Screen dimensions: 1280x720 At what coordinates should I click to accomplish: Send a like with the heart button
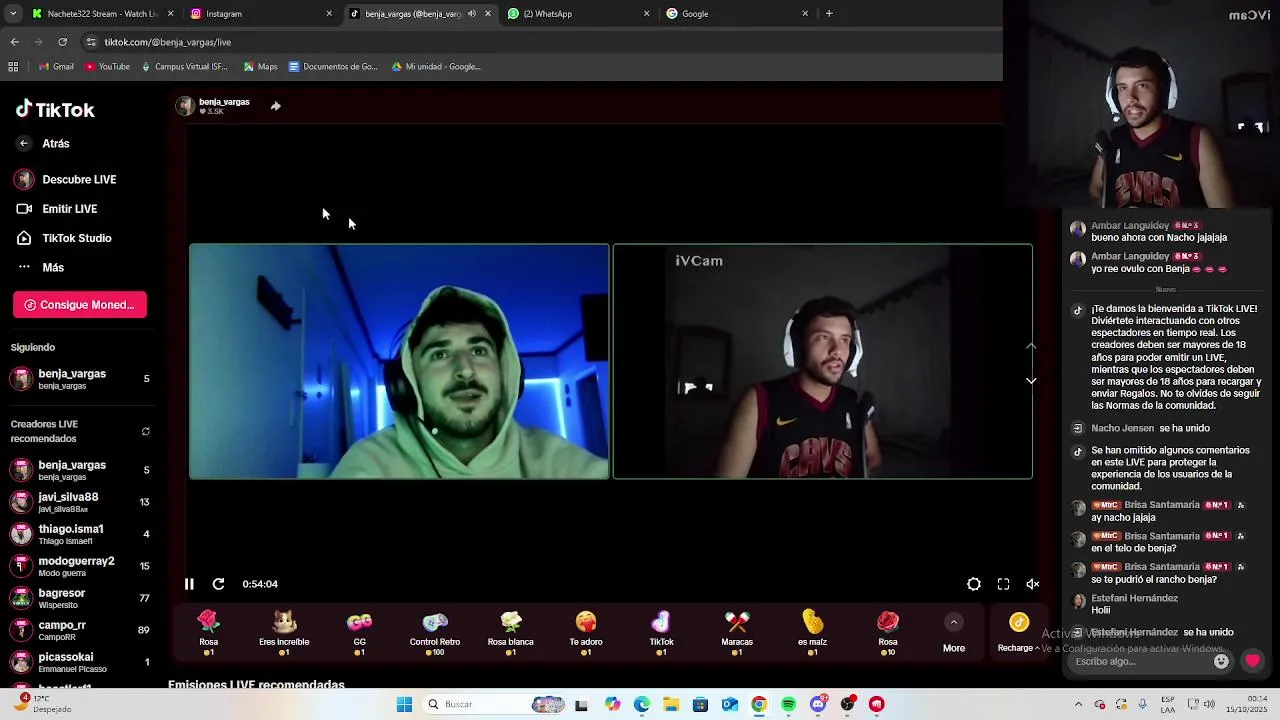coord(1252,661)
